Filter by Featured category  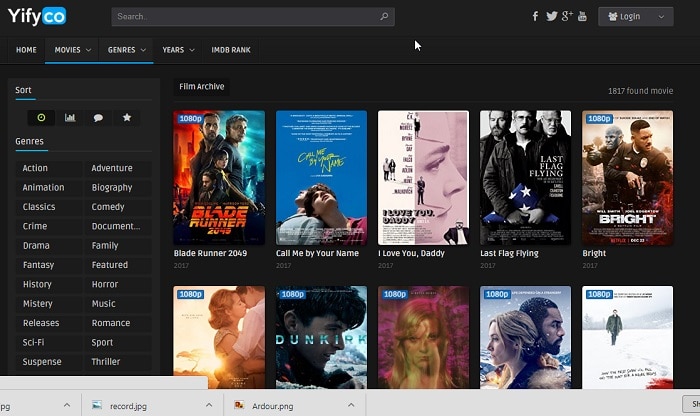pos(118,265)
